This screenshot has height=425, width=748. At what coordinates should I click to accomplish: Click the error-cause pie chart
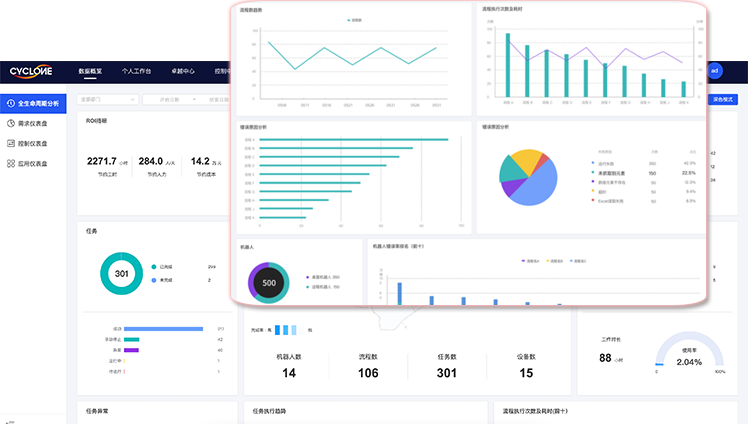[x=528, y=177]
